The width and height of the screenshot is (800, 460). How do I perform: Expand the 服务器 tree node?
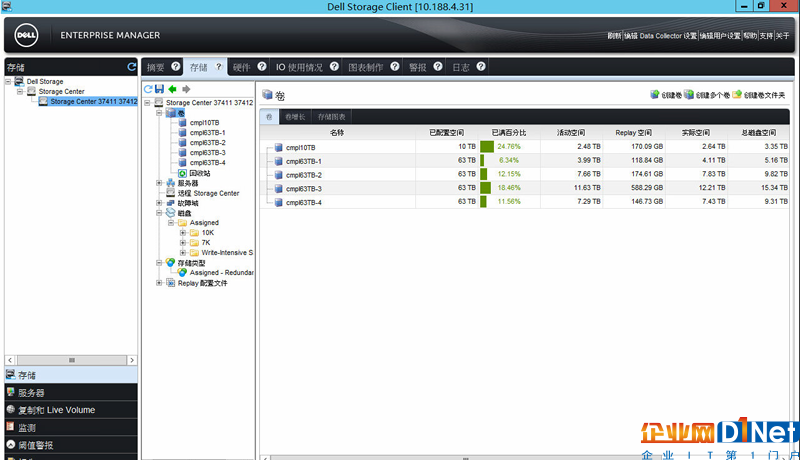coord(159,183)
